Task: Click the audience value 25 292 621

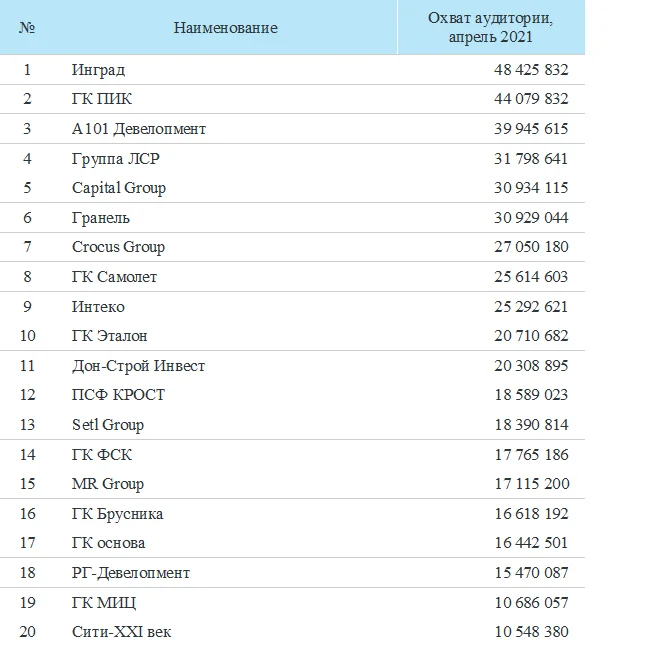Action: coord(531,307)
